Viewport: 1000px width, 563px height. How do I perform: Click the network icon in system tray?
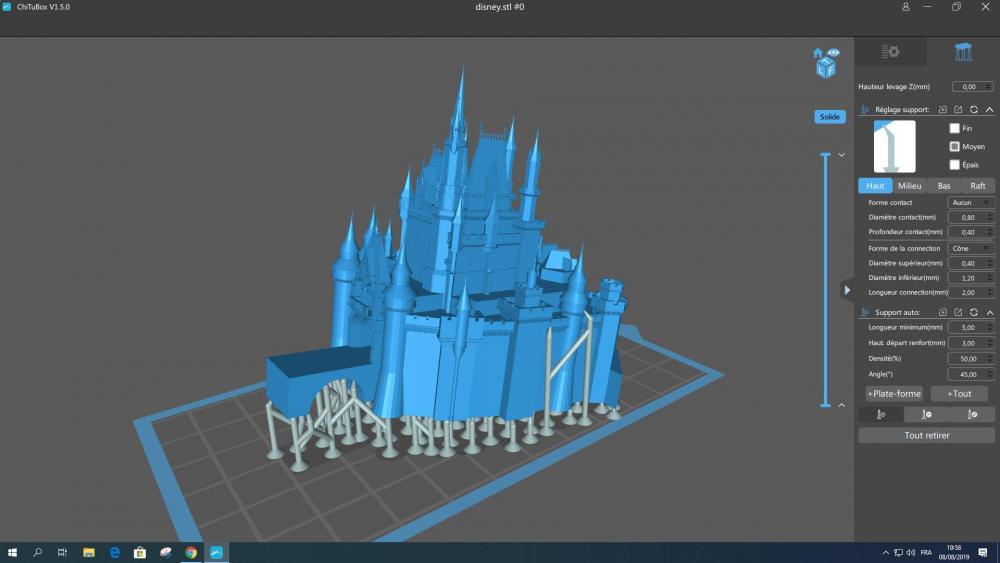[898, 553]
